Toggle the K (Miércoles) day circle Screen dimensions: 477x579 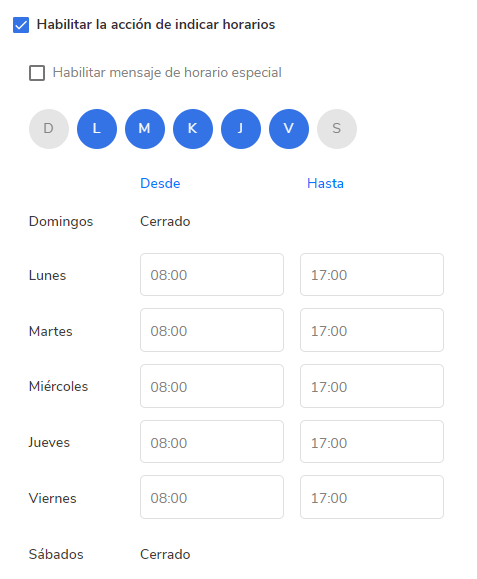(x=193, y=129)
